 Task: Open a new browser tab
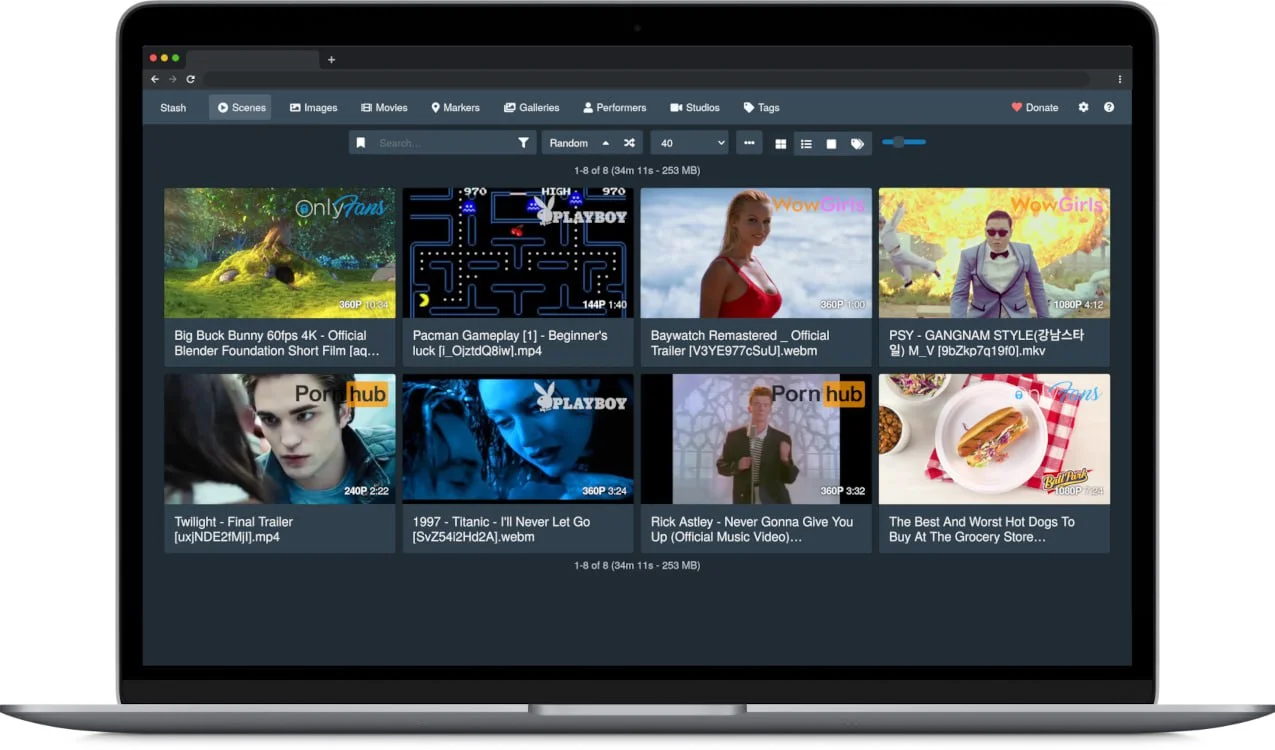click(x=332, y=60)
